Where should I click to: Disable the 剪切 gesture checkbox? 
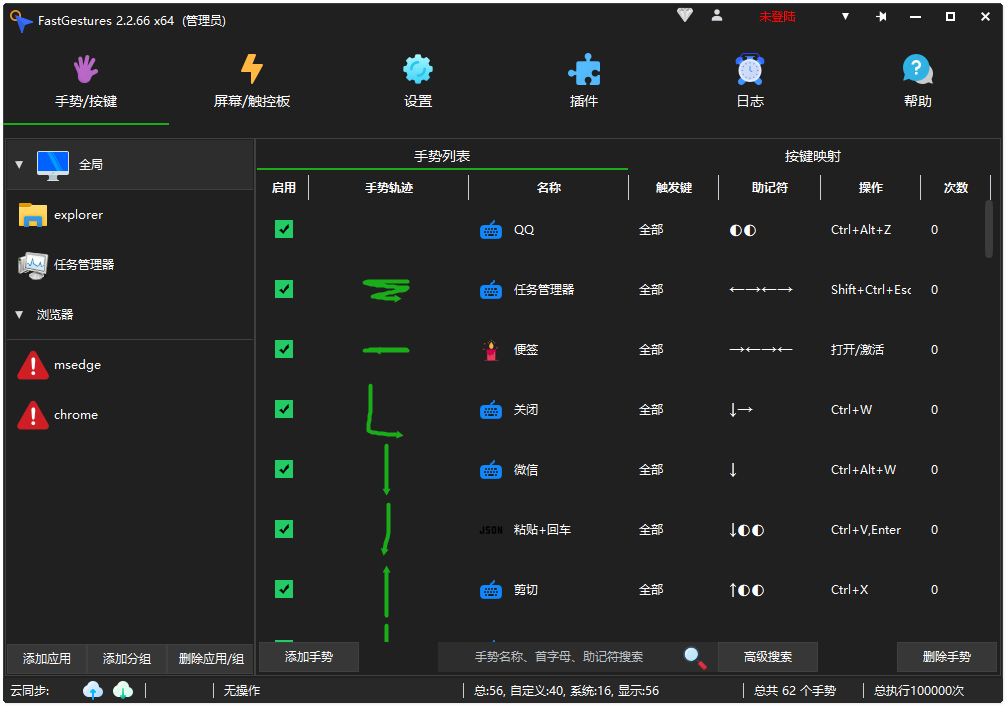click(x=284, y=589)
